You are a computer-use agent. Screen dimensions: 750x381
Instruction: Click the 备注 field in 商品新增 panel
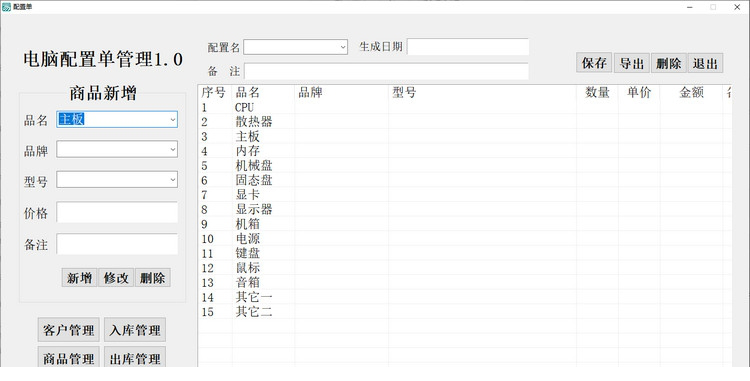[117, 244]
